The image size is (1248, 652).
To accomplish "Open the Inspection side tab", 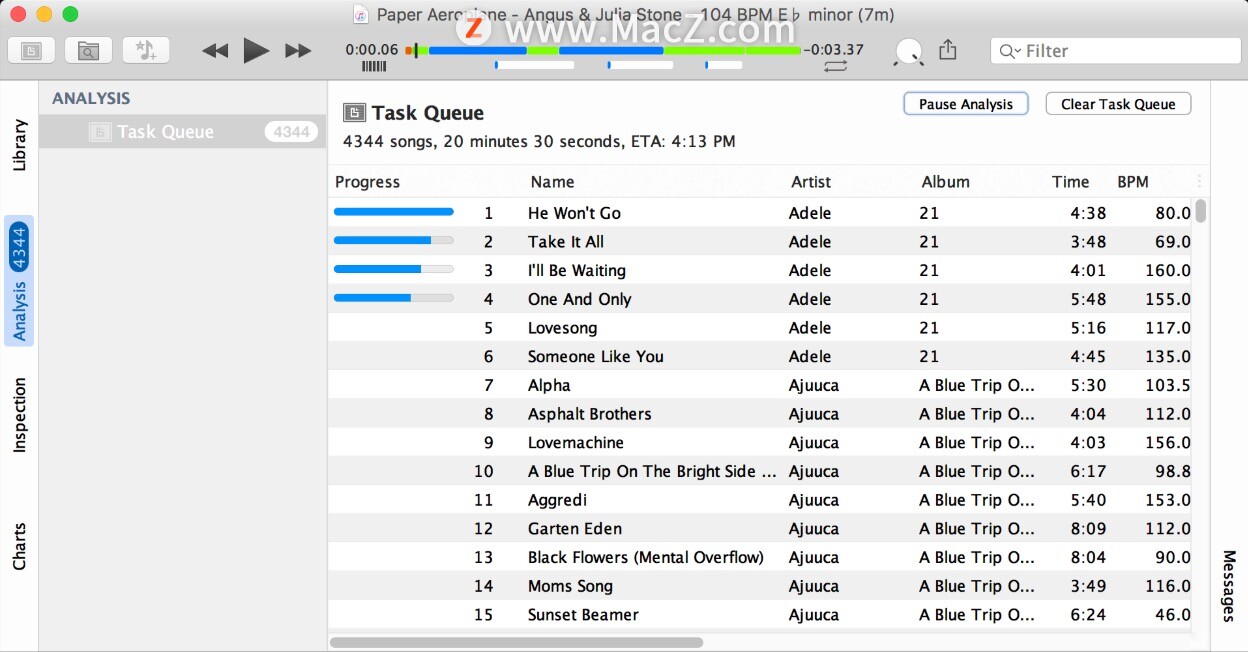I will point(19,415).
